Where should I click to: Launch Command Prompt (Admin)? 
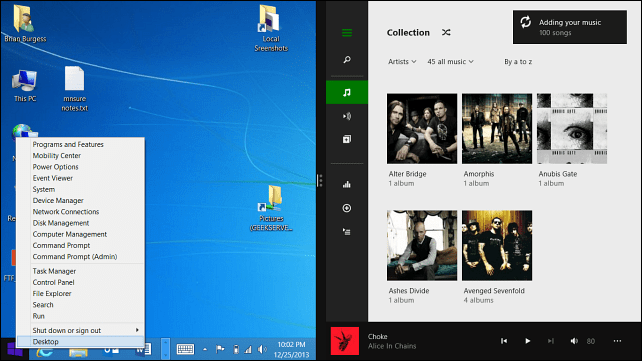(x=80, y=257)
